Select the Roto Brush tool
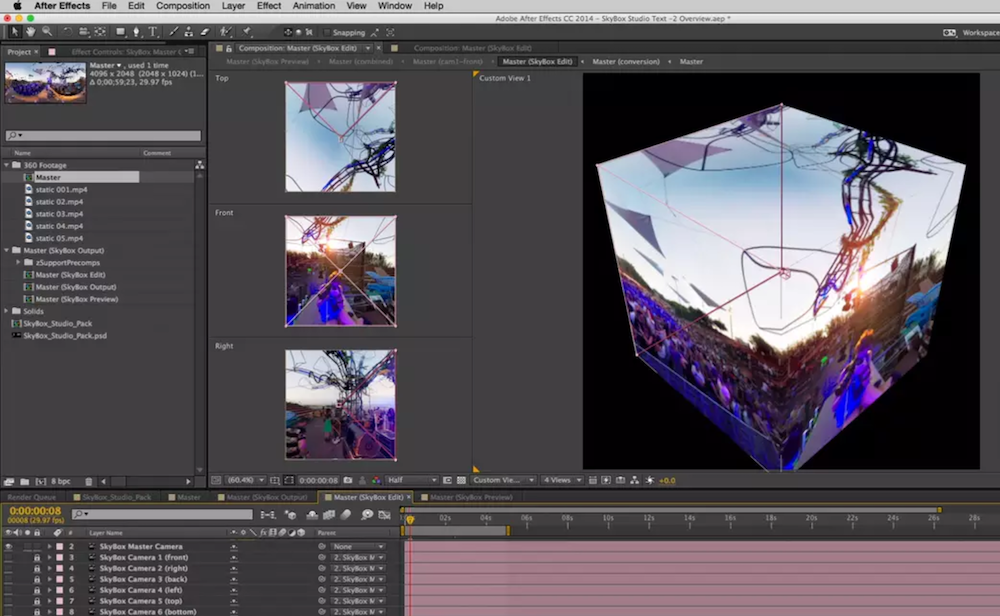 click(x=225, y=31)
